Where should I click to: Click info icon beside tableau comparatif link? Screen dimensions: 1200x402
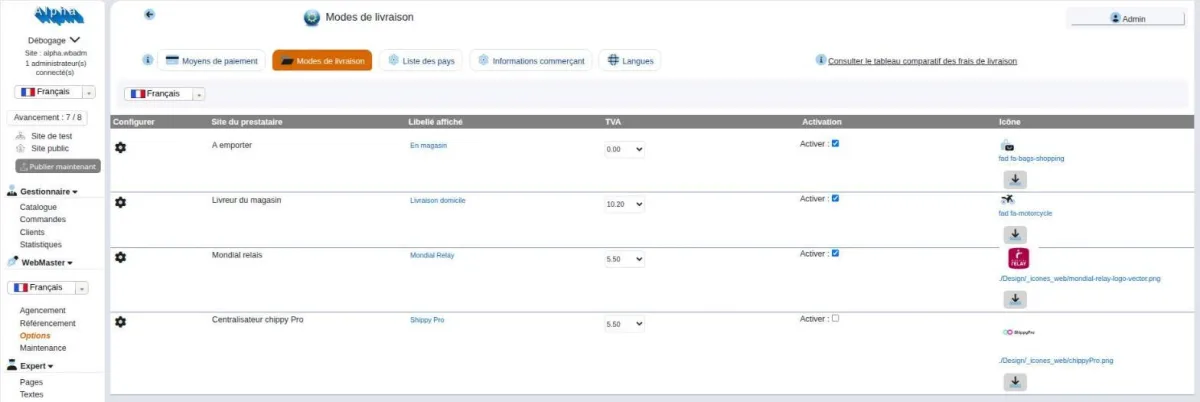[x=822, y=60]
